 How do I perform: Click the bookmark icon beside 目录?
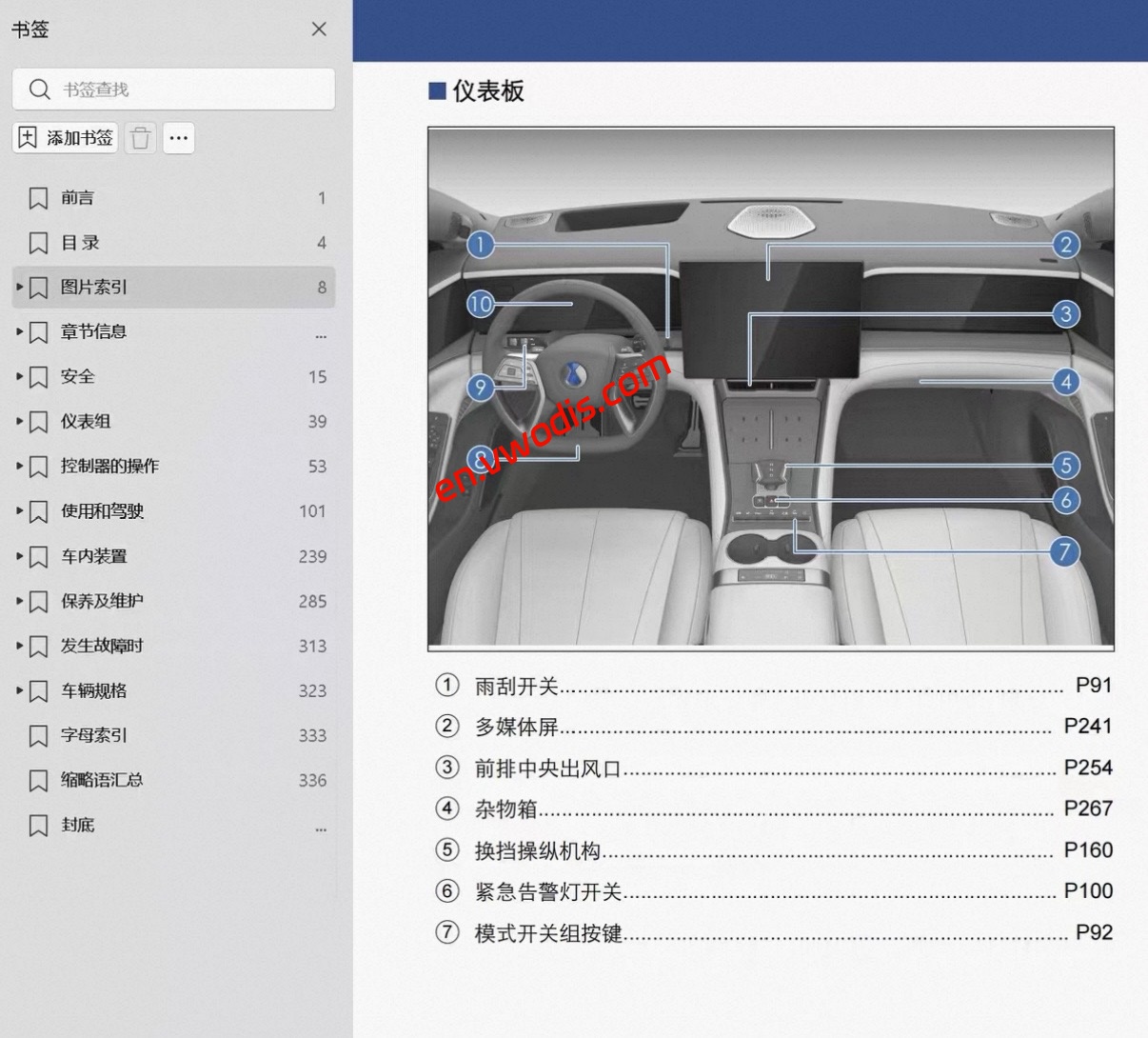tap(38, 242)
